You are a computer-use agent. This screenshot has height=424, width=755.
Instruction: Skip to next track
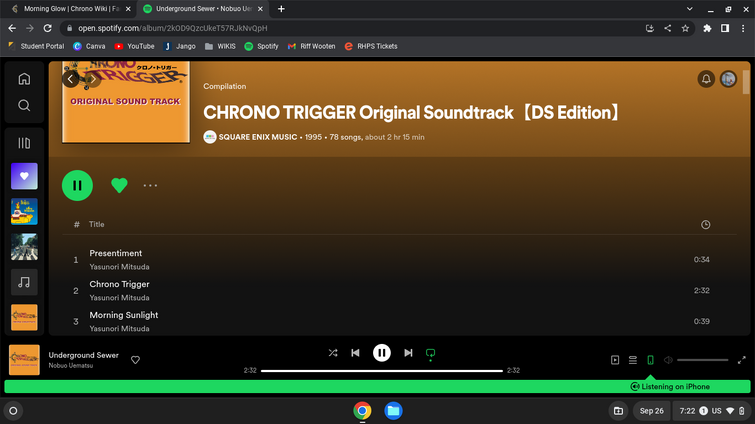[408, 353]
